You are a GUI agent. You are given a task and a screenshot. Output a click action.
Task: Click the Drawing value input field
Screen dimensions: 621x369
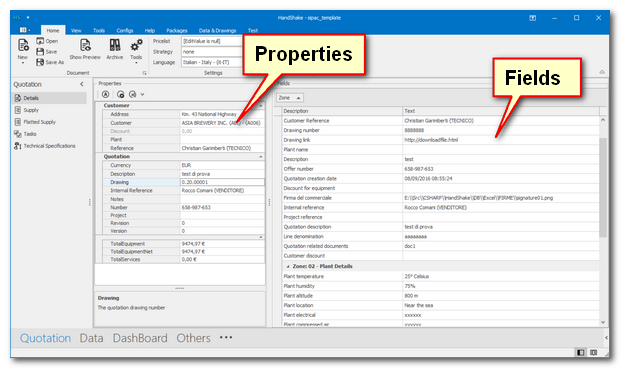click(223, 182)
